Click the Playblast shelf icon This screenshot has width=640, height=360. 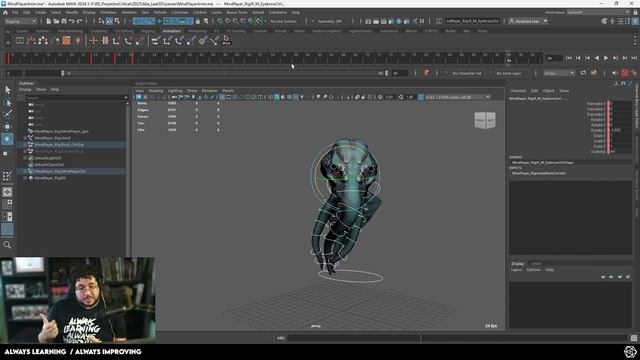[20, 40]
